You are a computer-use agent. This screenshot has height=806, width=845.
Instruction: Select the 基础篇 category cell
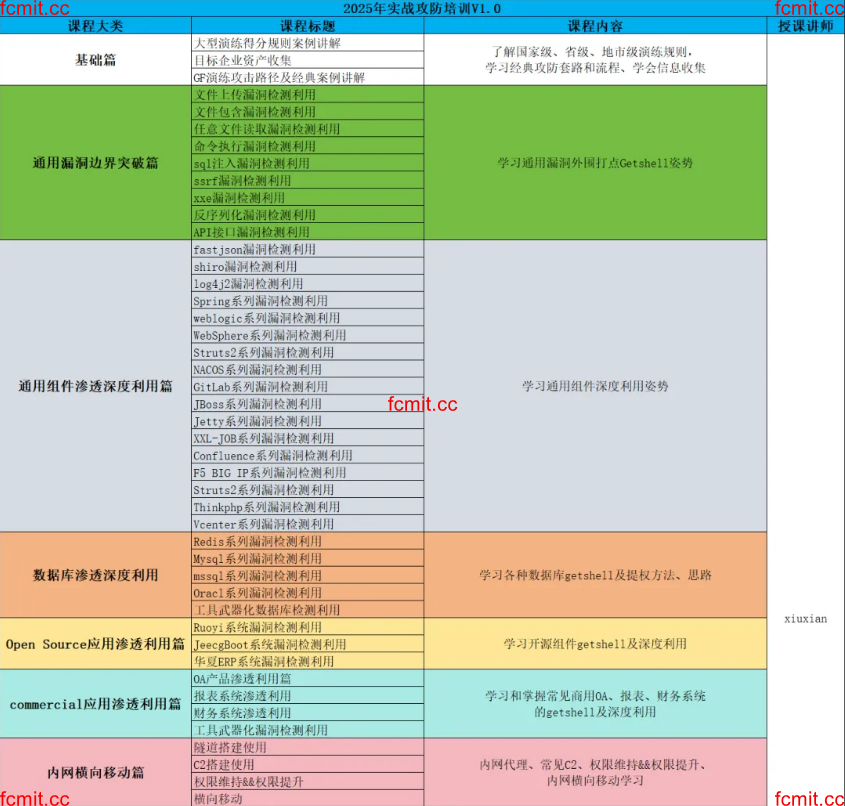pyautogui.click(x=95, y=60)
